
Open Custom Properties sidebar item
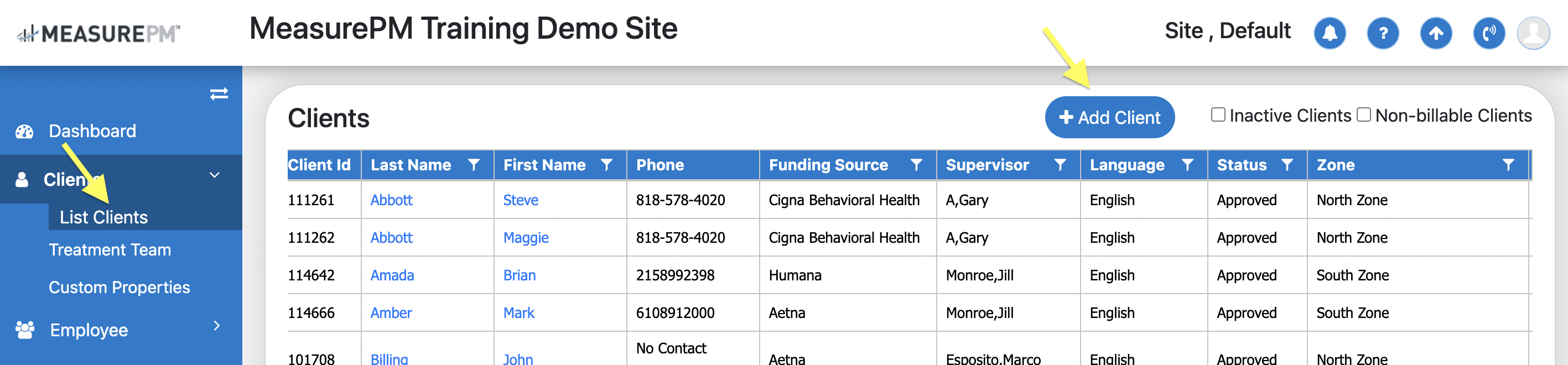click(120, 287)
